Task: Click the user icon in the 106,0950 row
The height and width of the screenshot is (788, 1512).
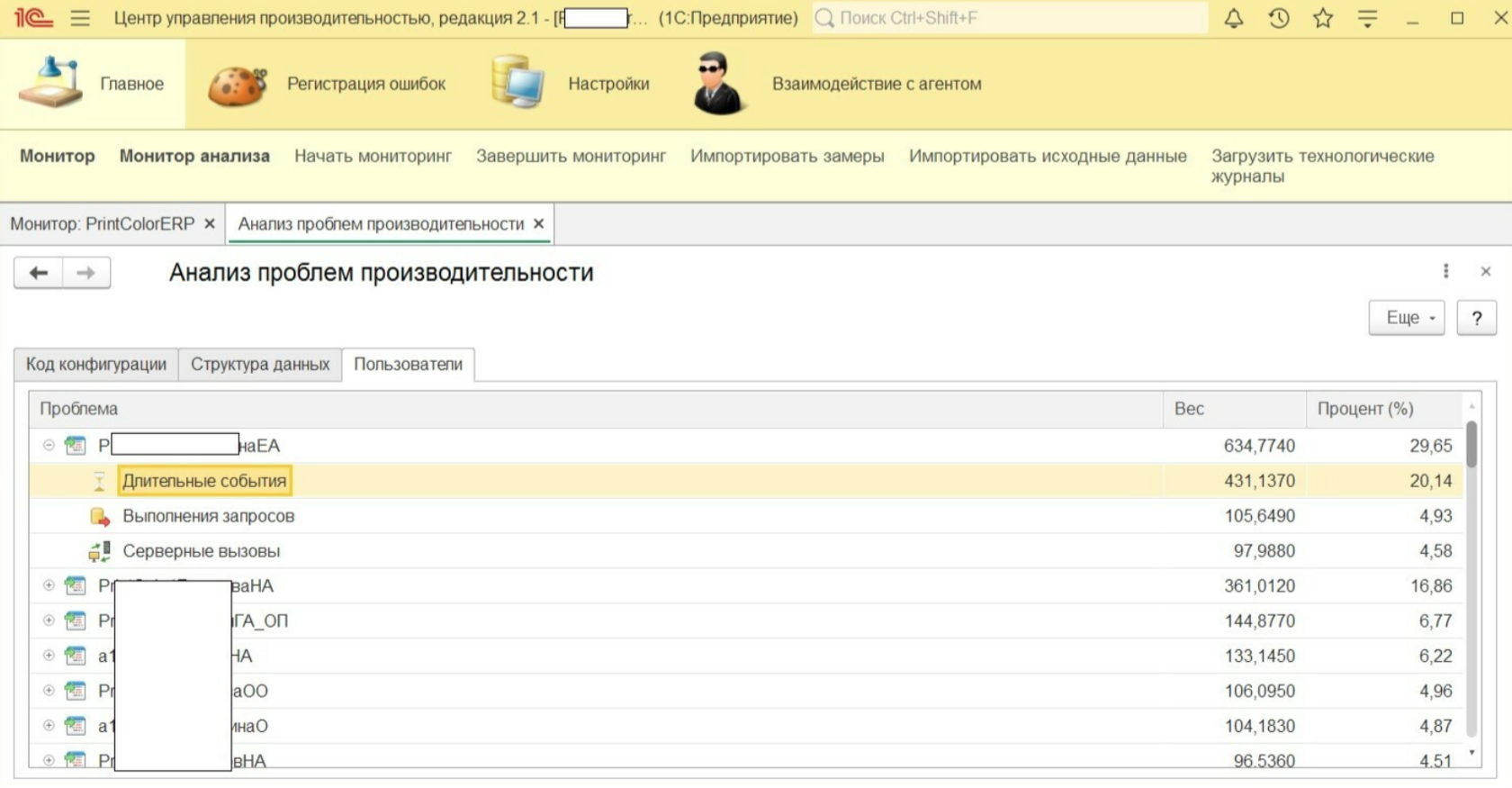Action: [76, 691]
